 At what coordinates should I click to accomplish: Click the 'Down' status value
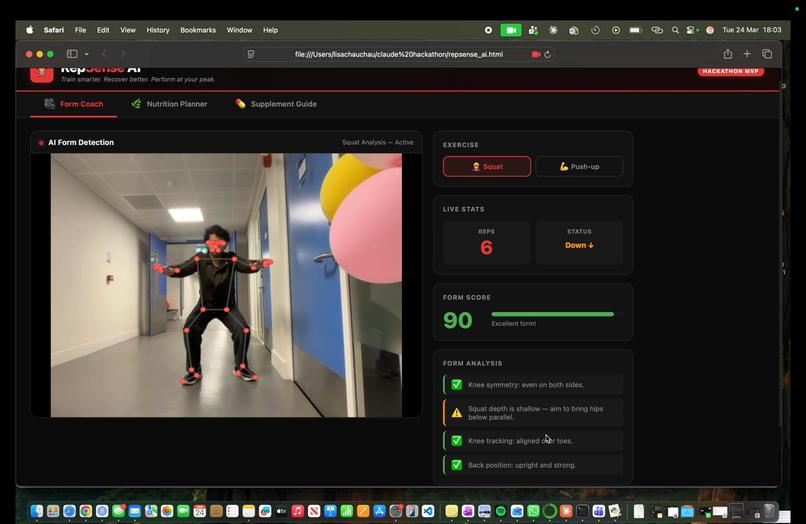pos(579,245)
